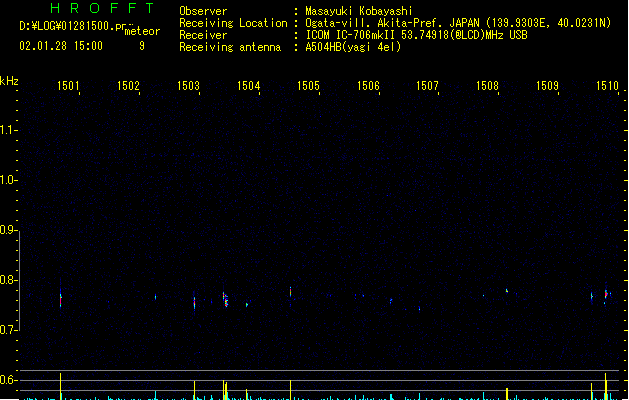This screenshot has width=629, height=400.
Task: Click the 1.0 kHz frequency label
Action: [x=8, y=180]
